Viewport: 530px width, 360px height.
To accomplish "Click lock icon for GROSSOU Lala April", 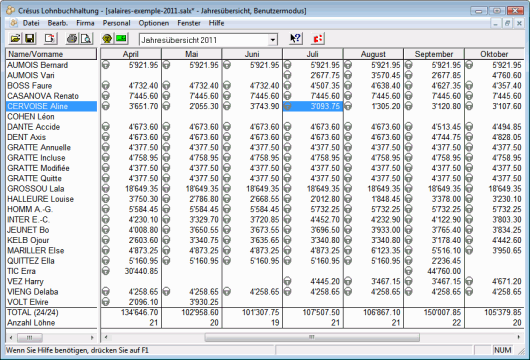I will click(106, 189).
